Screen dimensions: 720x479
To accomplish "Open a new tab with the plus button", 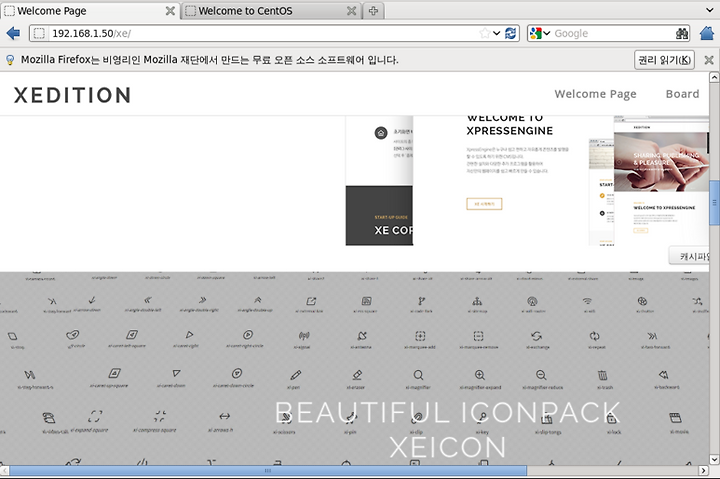I will 373,11.
